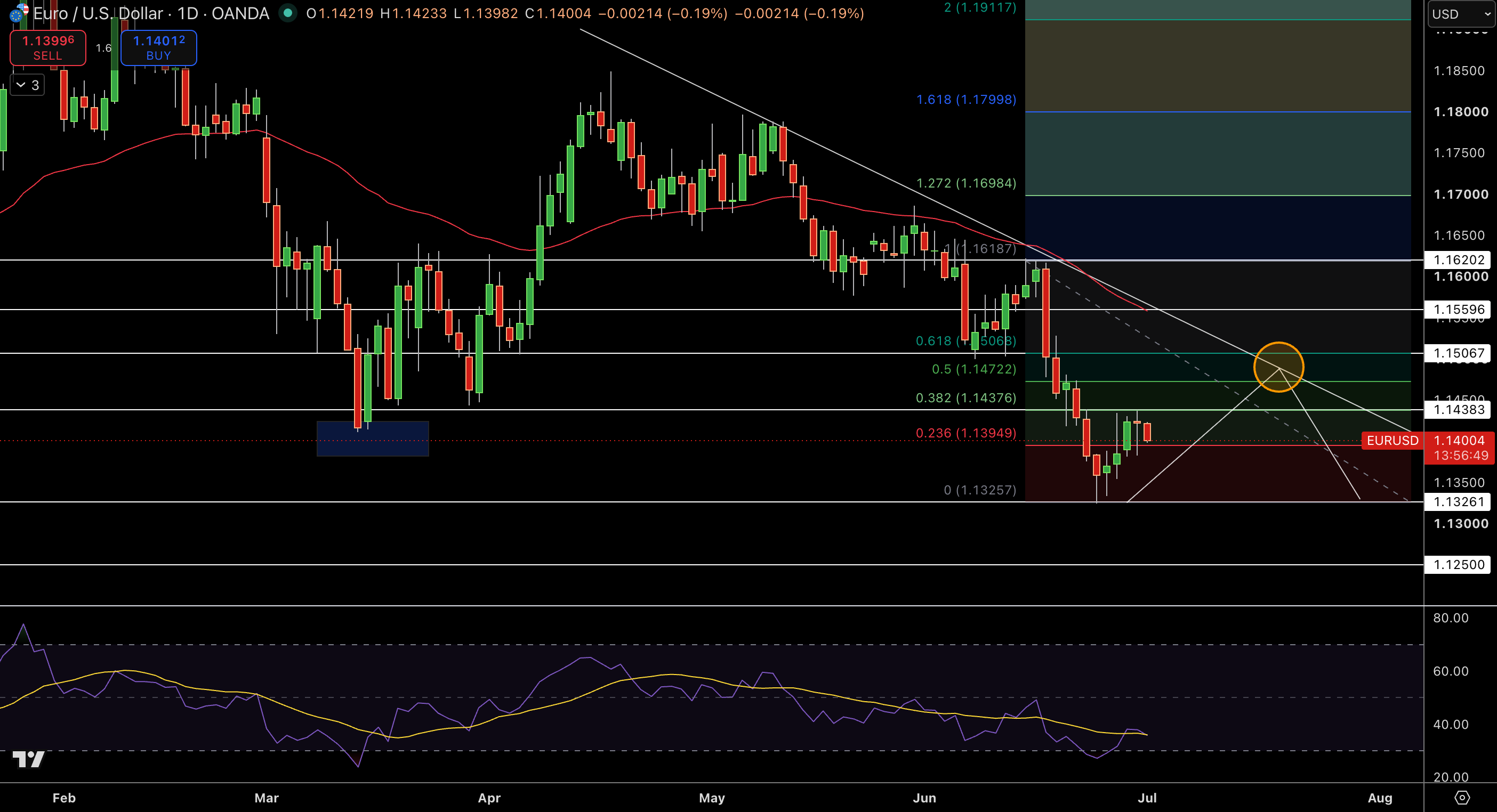Click the 0 (1.13257) Fibonacci label
Image resolution: width=1497 pixels, height=812 pixels.
(x=980, y=490)
